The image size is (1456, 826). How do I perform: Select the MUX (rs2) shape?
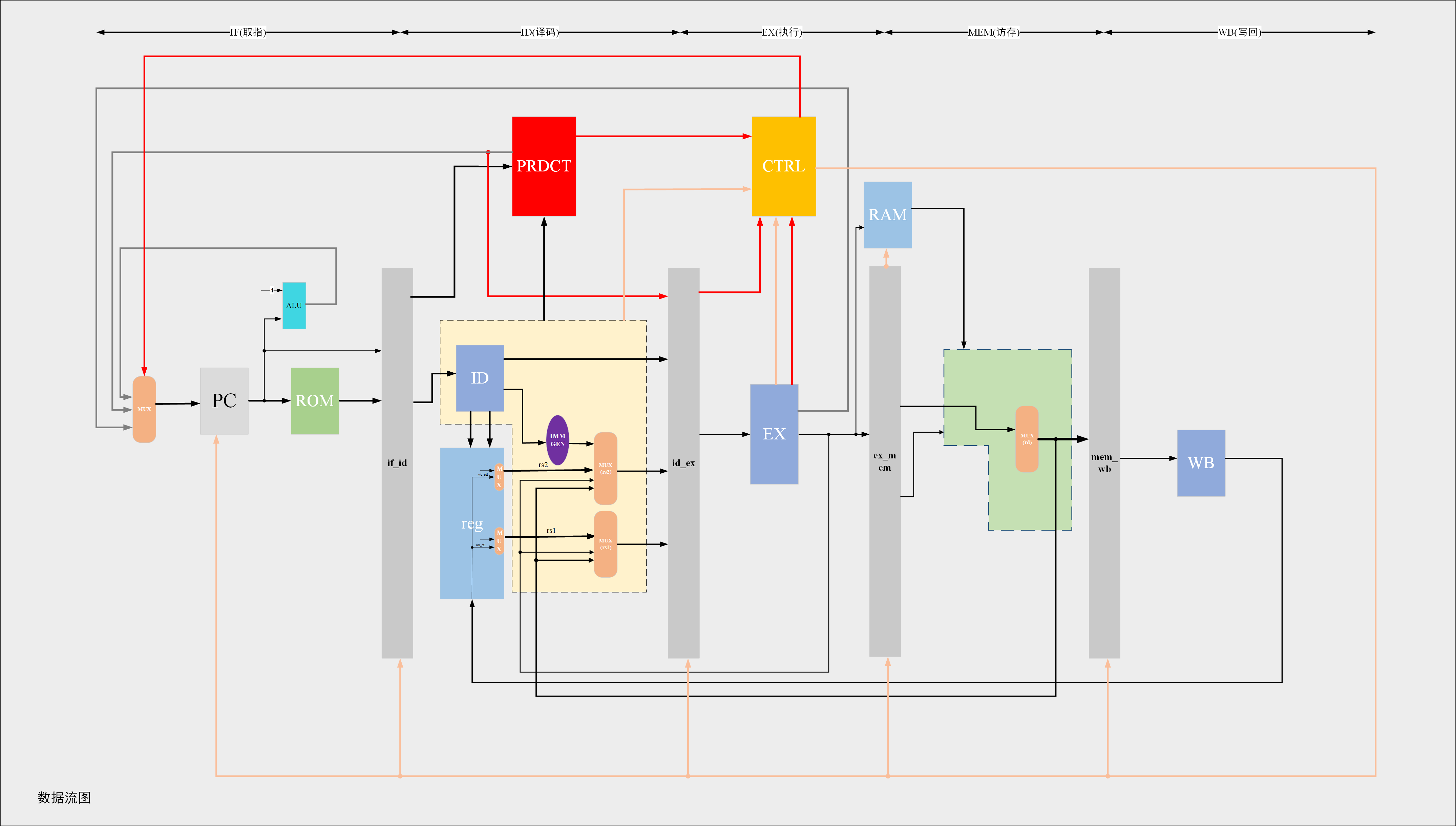click(x=606, y=469)
